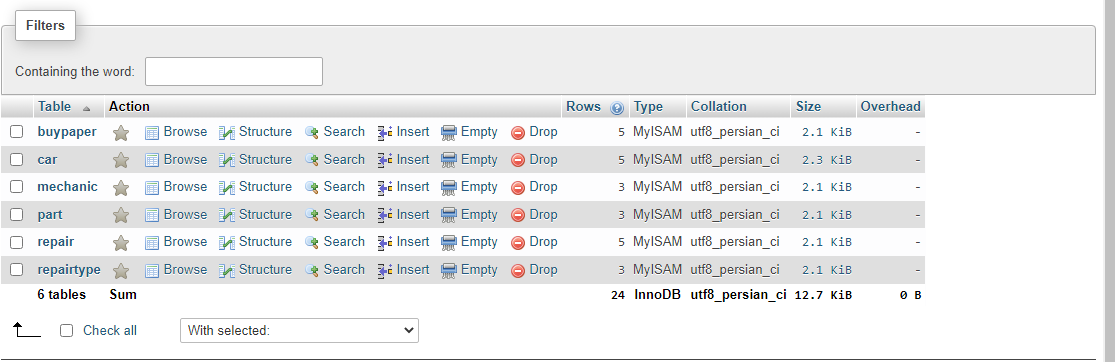Open the repairtype table link
The image size is (1115, 362).
tap(69, 270)
